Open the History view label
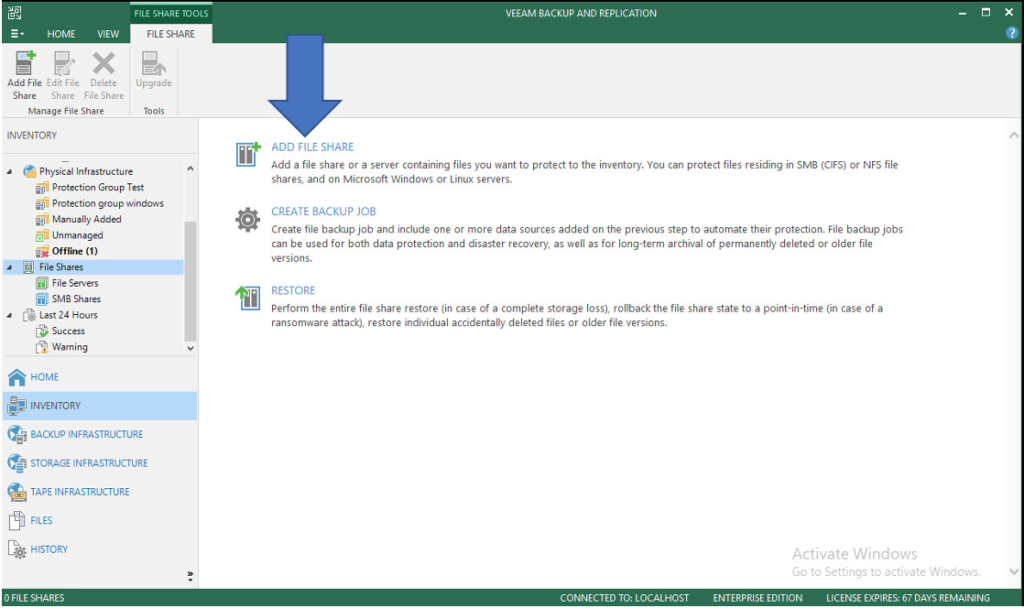The image size is (1024, 608). (x=49, y=549)
